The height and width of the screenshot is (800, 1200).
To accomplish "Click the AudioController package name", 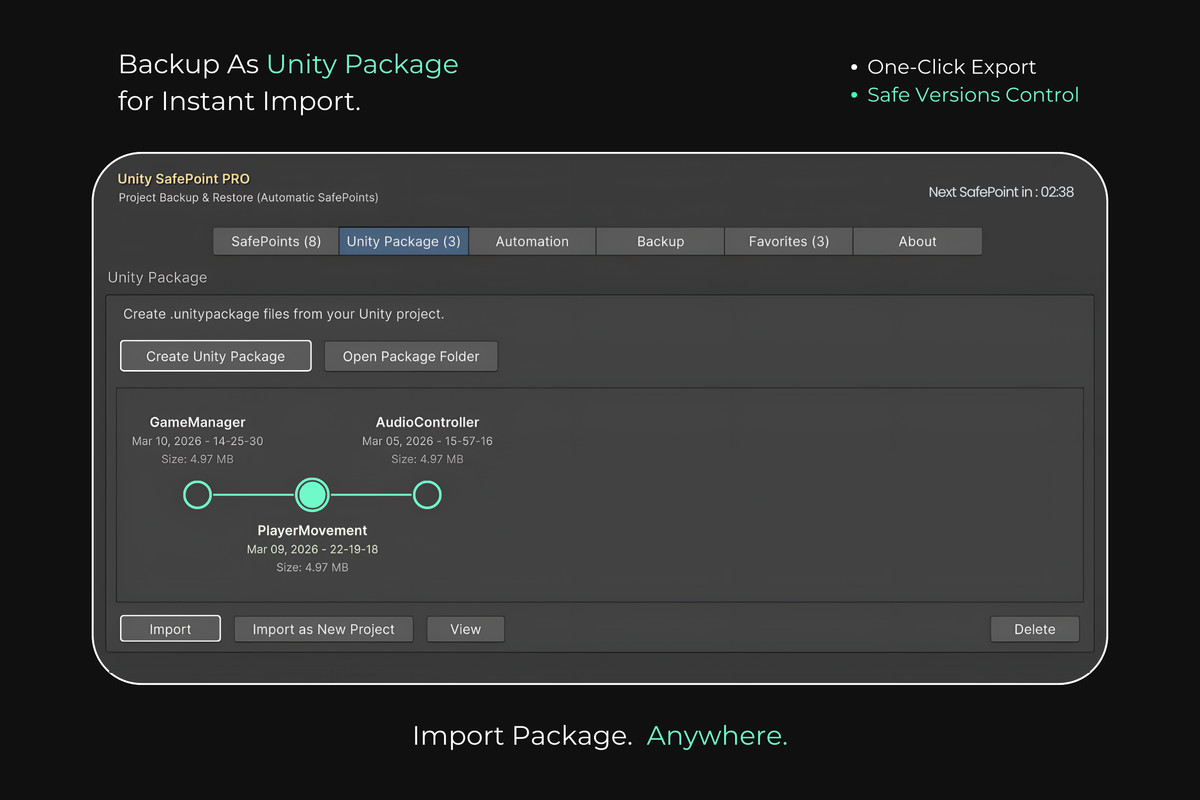I will (427, 422).
